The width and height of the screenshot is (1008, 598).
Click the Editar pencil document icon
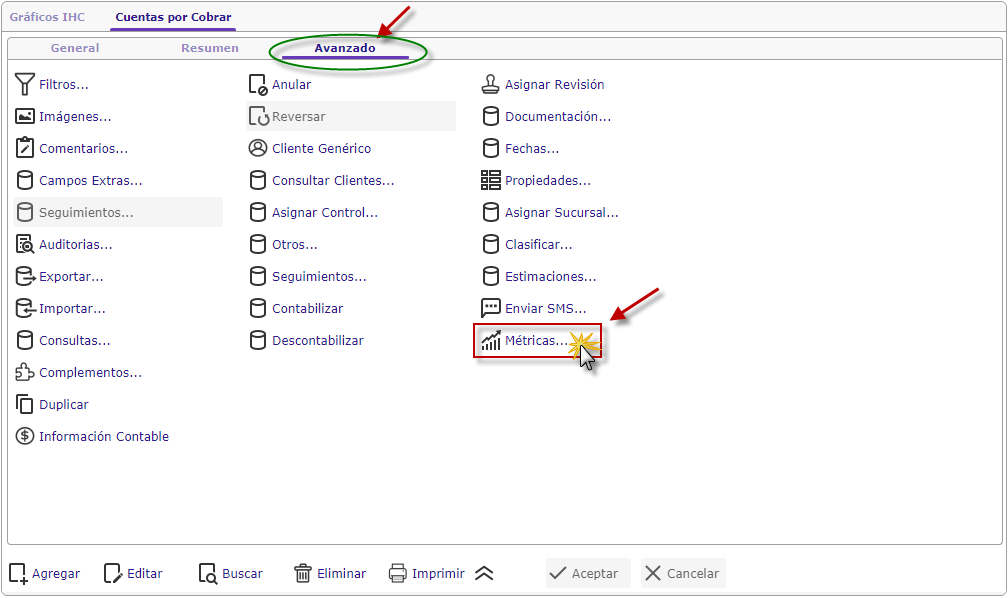pyautogui.click(x=112, y=574)
